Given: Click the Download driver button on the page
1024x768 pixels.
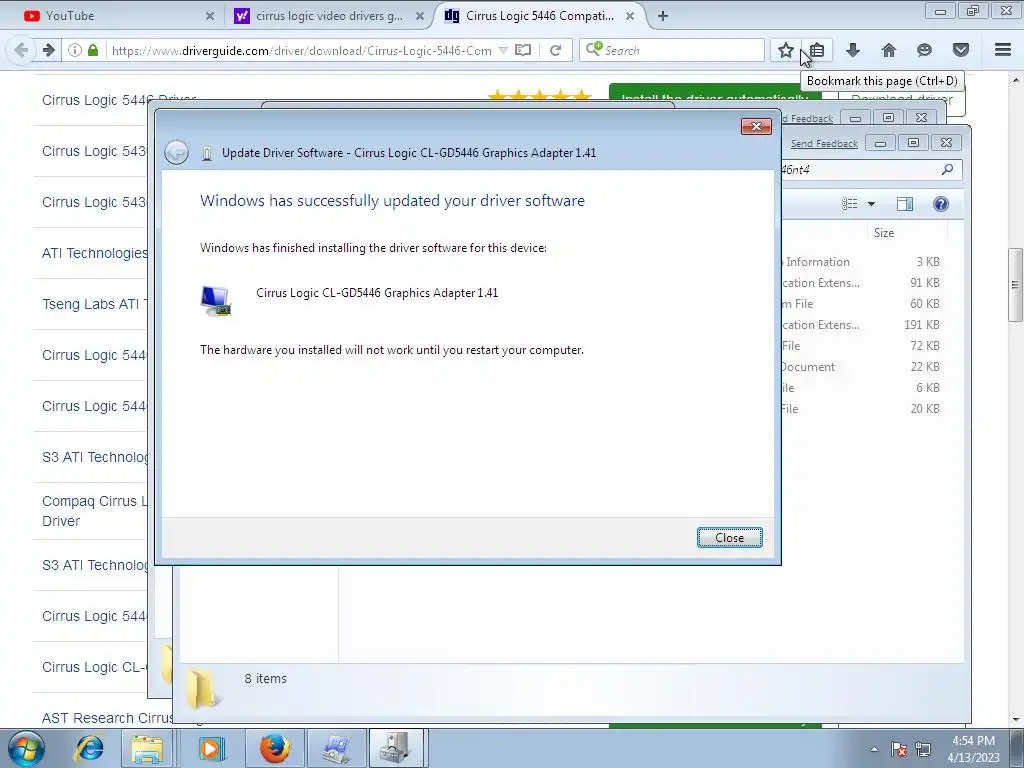Looking at the screenshot, I should pyautogui.click(x=902, y=100).
